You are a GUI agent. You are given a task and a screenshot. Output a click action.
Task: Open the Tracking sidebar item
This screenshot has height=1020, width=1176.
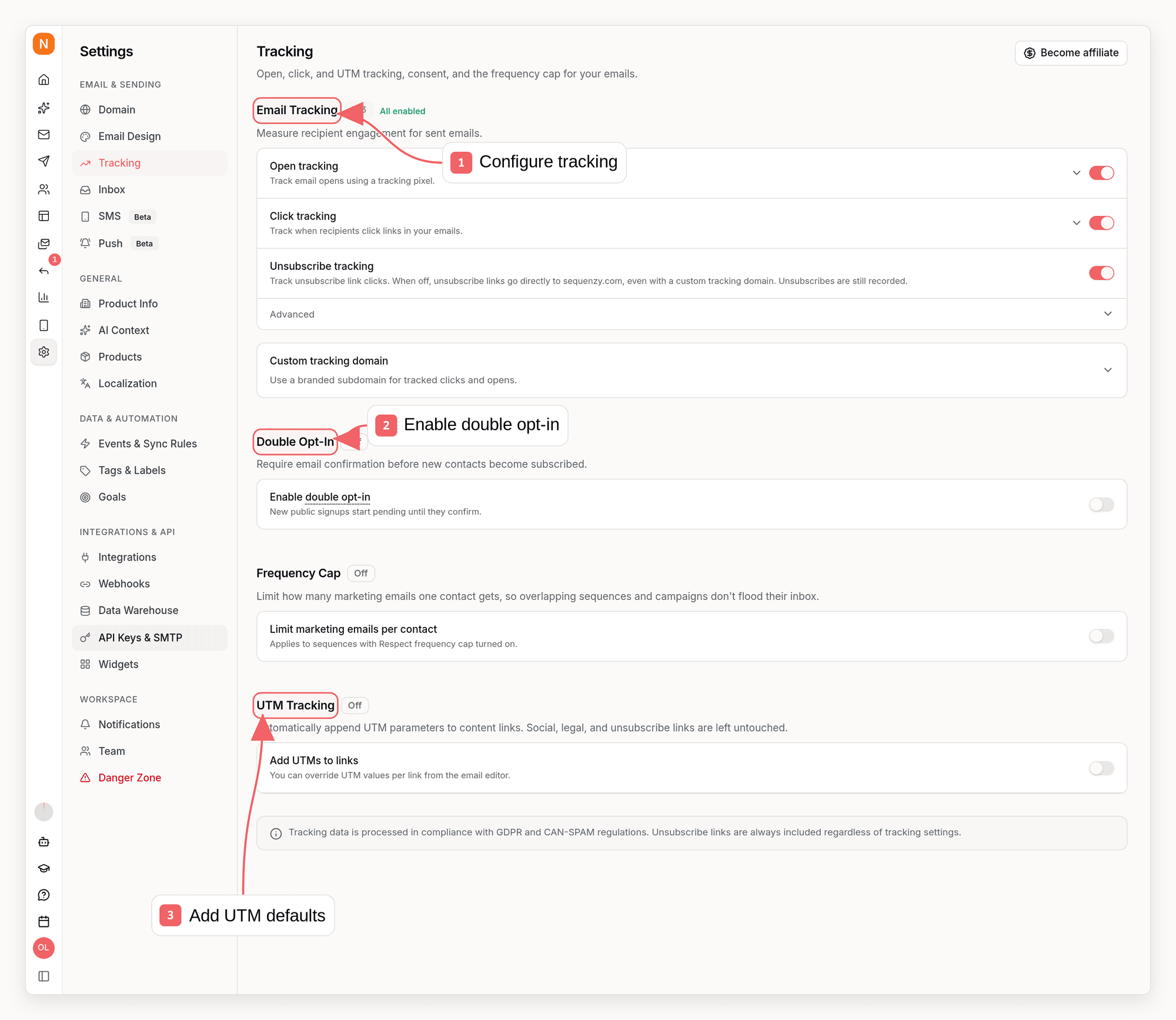[x=149, y=163]
